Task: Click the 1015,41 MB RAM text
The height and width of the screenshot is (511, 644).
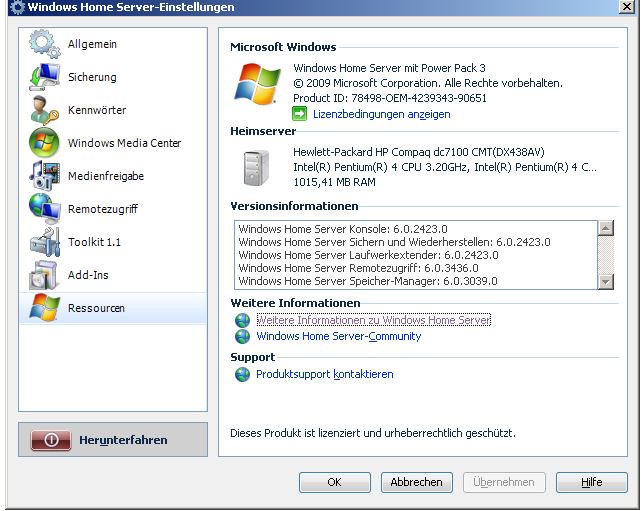Action: (334, 182)
